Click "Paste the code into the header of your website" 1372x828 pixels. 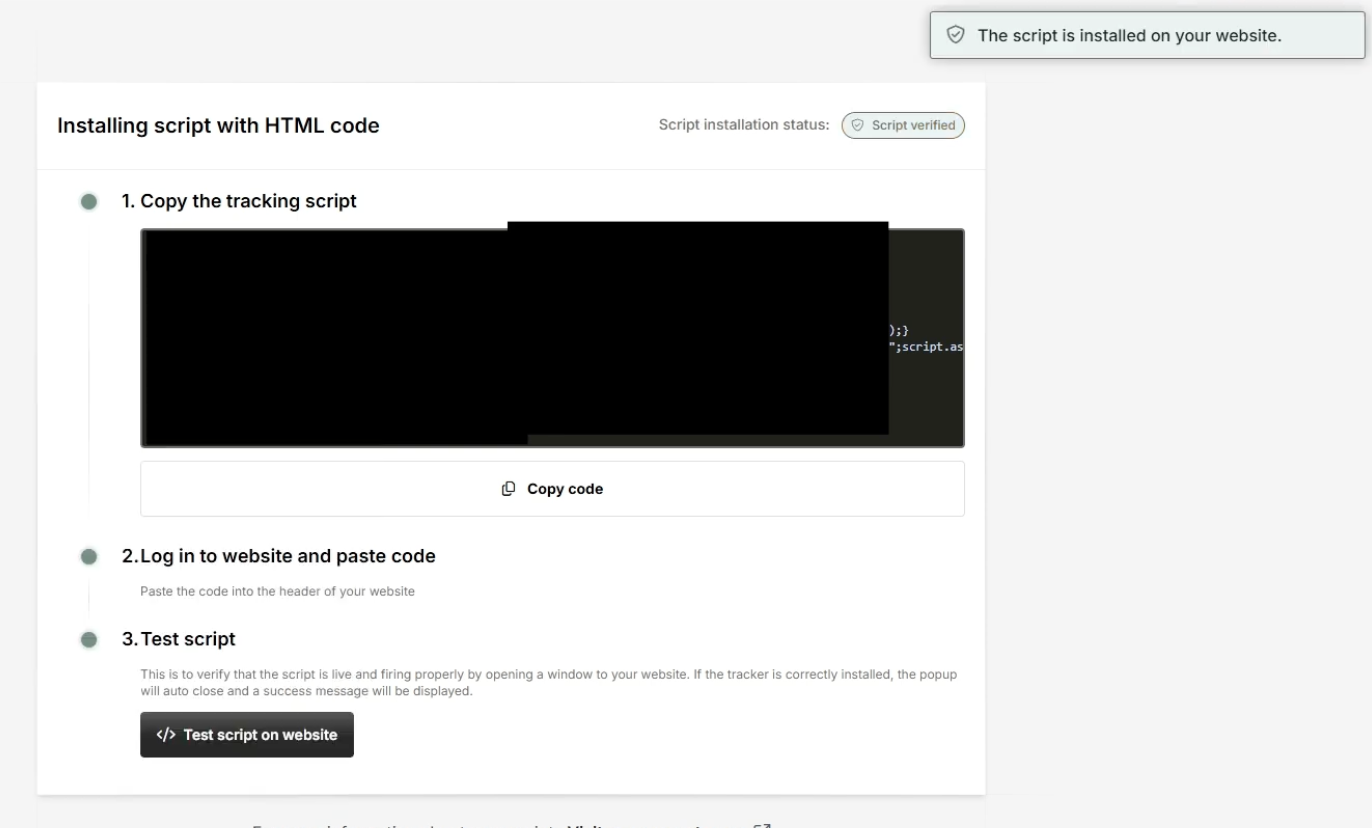tap(277, 591)
